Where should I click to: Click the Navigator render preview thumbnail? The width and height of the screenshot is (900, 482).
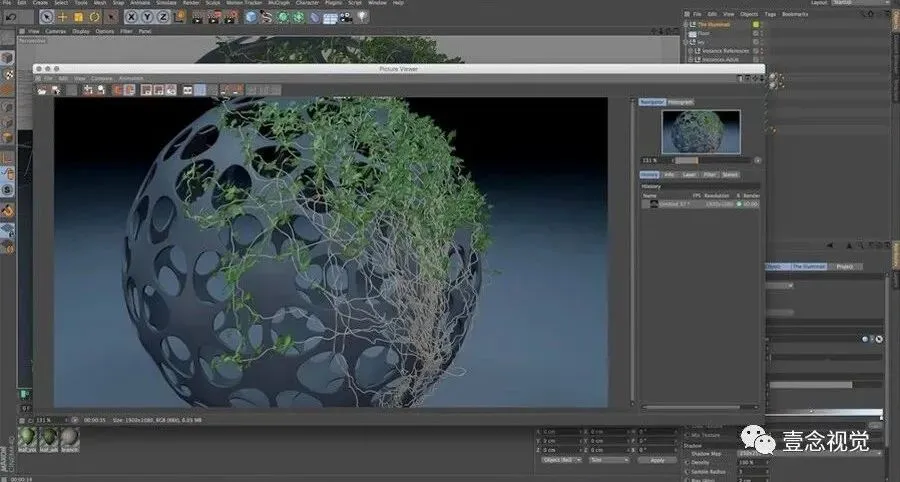(701, 131)
